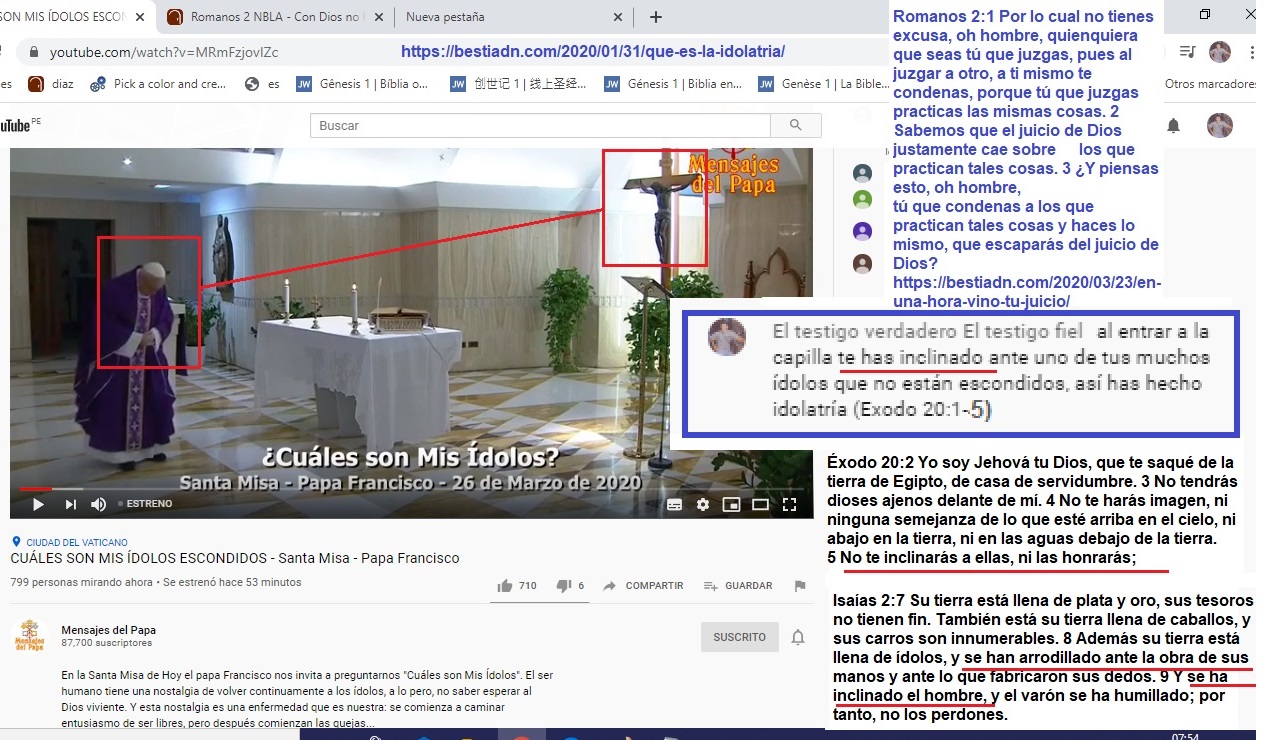Viewport: 1266px width, 740px height.
Task: Switch to theater mode
Action: pyautogui.click(x=760, y=504)
